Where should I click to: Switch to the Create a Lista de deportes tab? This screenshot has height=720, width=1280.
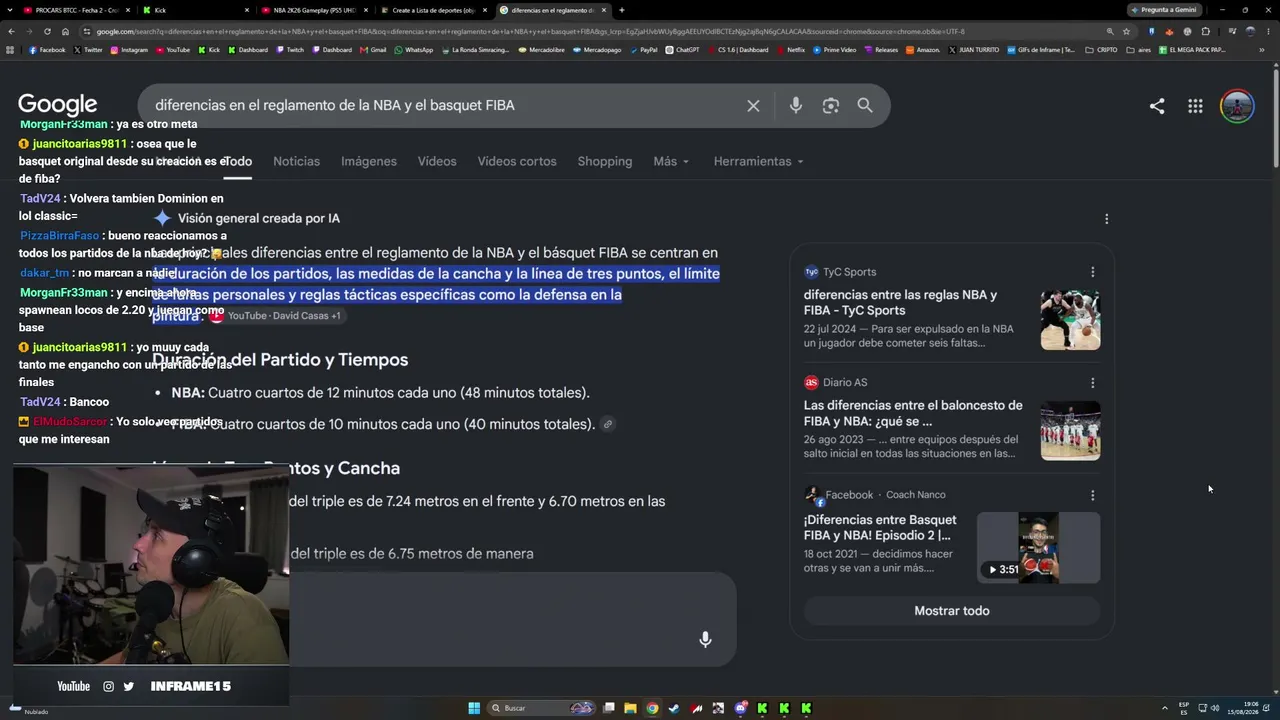point(433,10)
